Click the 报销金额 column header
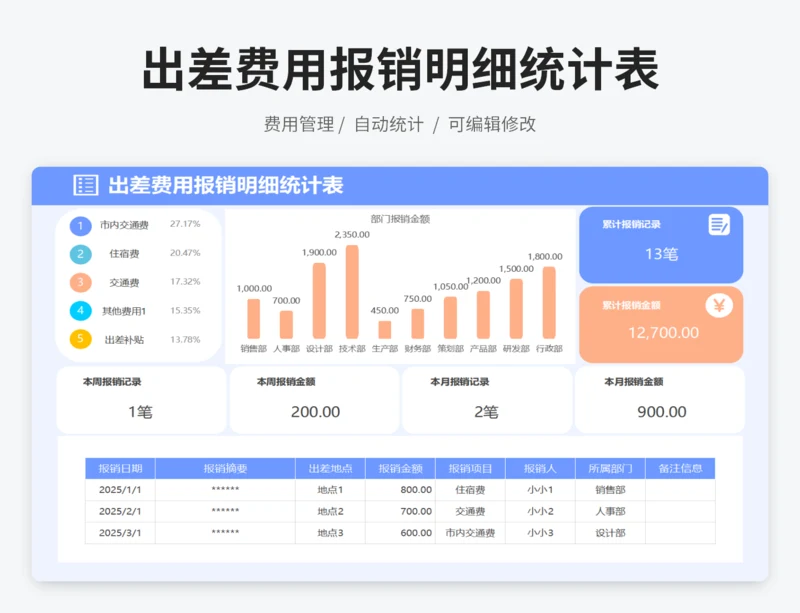800x613 pixels. pos(401,469)
